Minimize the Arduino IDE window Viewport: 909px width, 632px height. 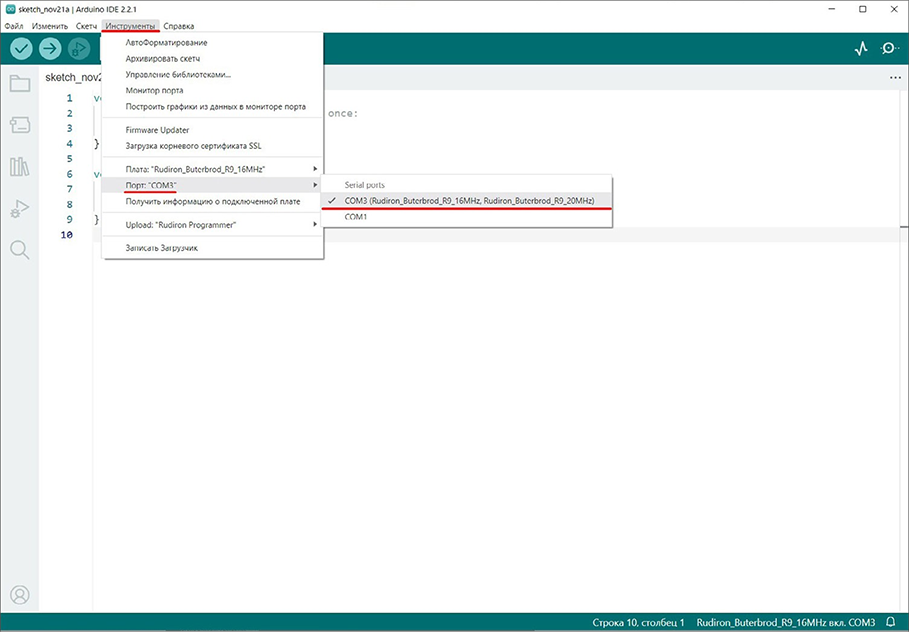832,9
